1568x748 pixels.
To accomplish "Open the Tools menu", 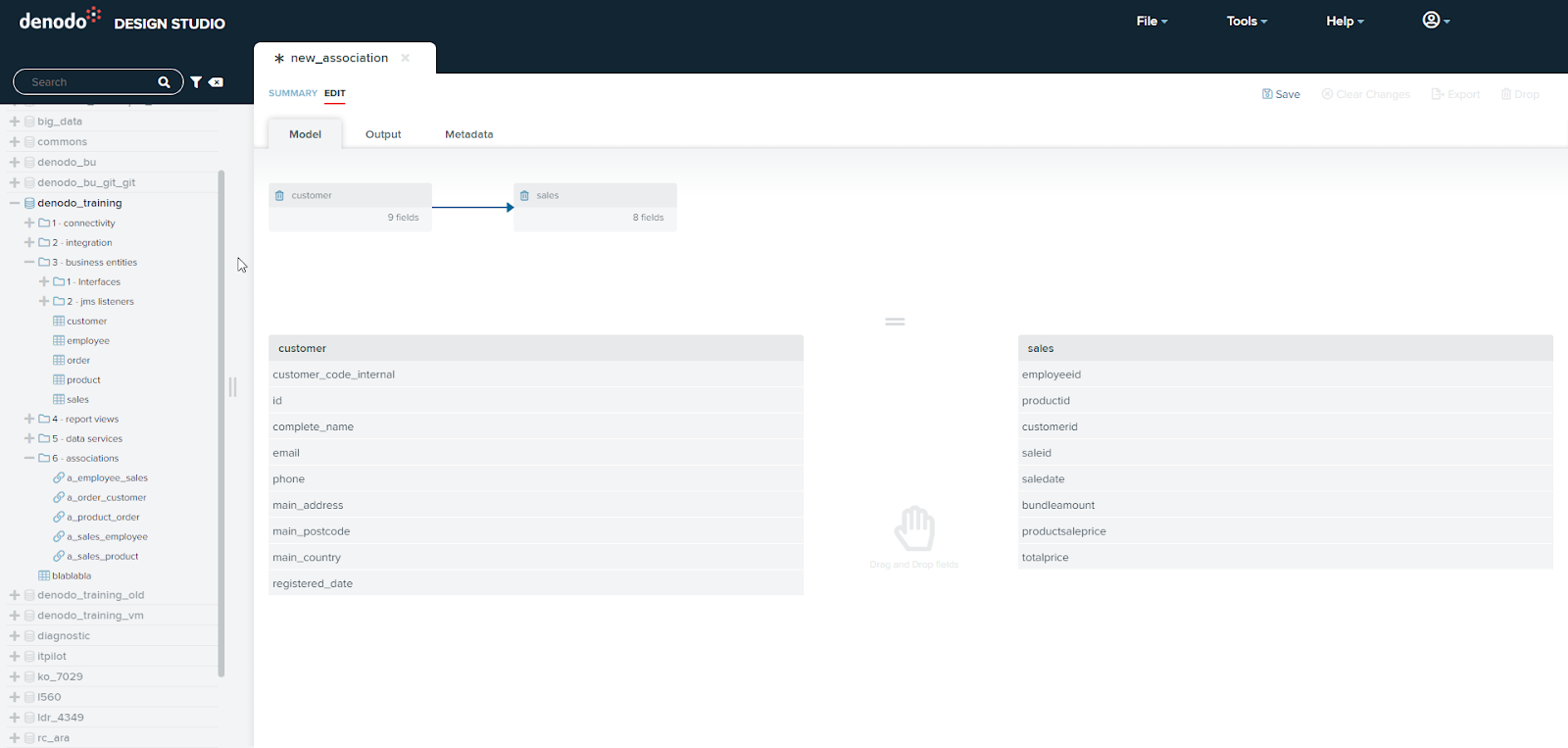I will click(1247, 21).
